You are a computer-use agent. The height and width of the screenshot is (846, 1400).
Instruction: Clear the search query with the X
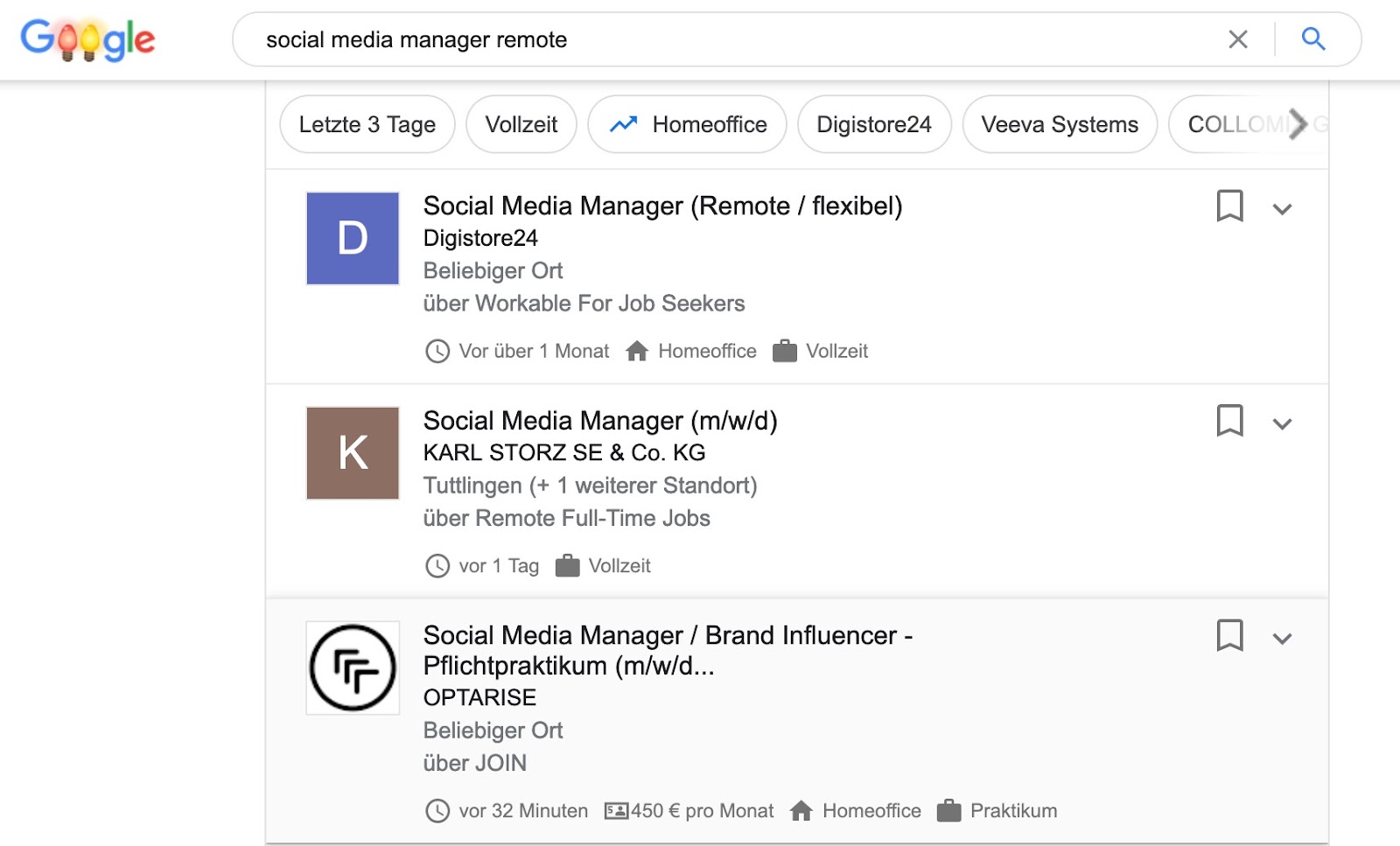tap(1237, 39)
